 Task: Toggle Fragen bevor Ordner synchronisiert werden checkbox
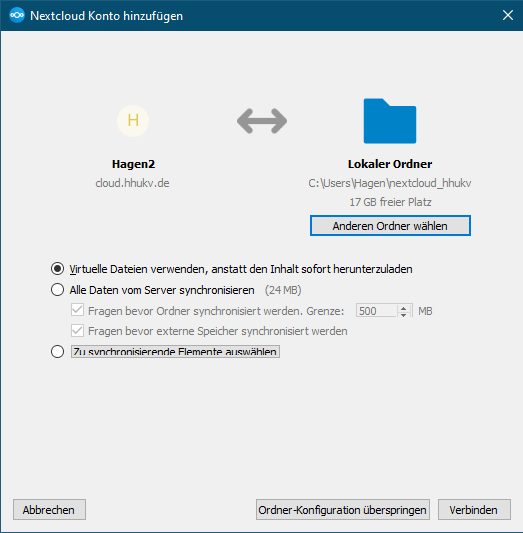point(77,310)
